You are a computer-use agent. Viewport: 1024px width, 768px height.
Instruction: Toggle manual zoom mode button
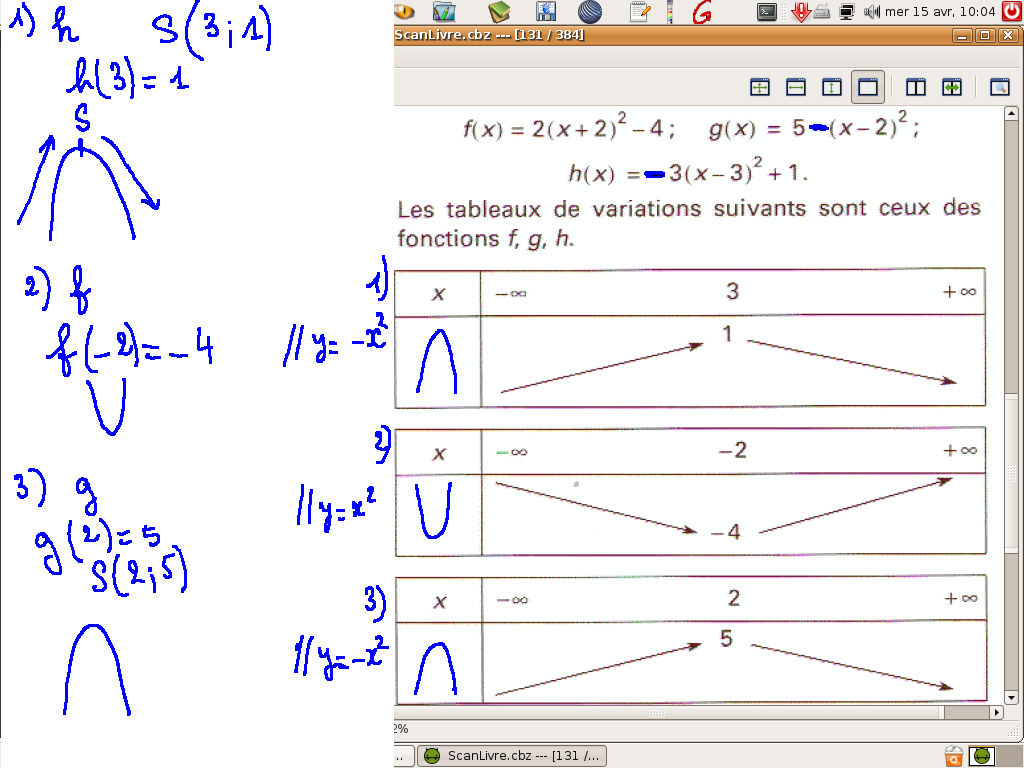pyautogui.click(x=867, y=88)
